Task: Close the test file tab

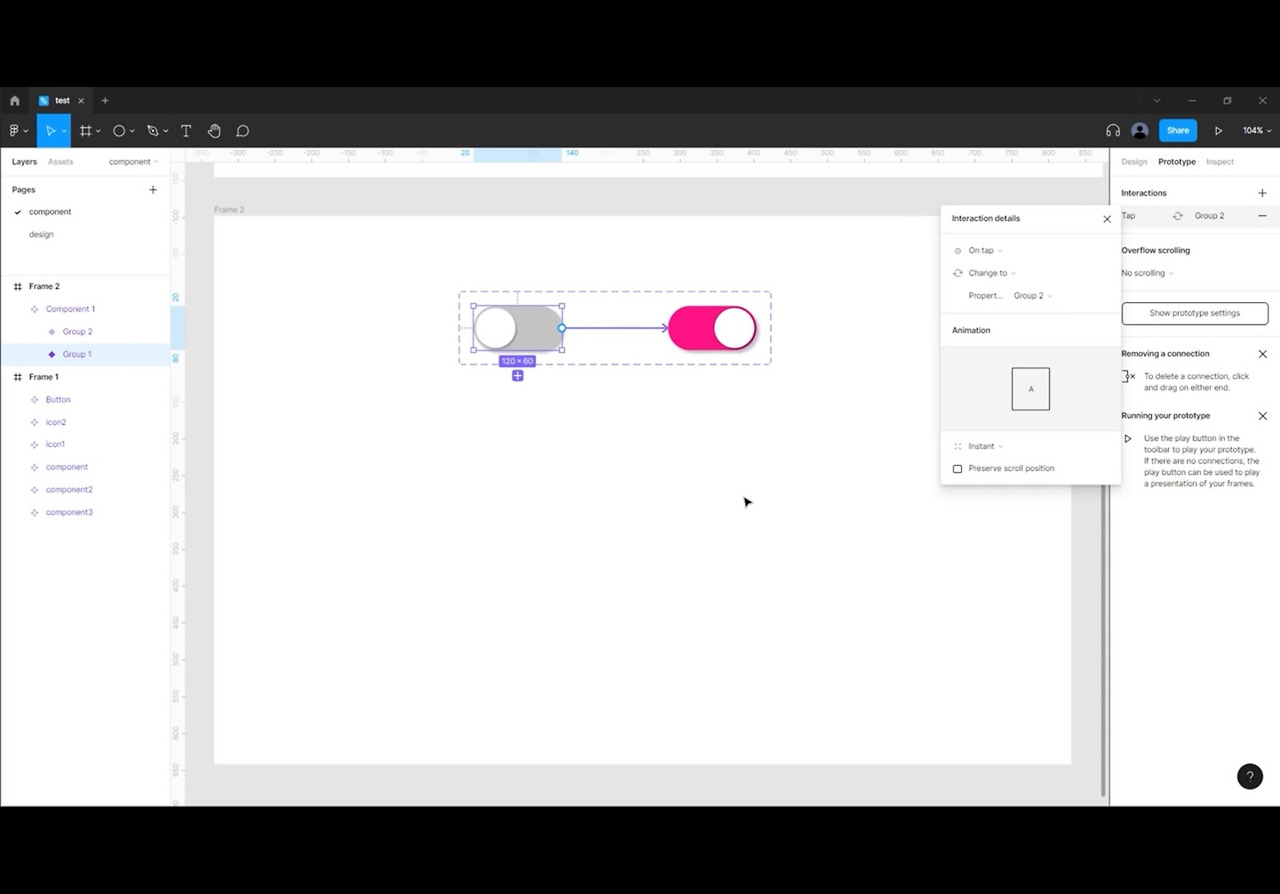Action: tap(82, 101)
